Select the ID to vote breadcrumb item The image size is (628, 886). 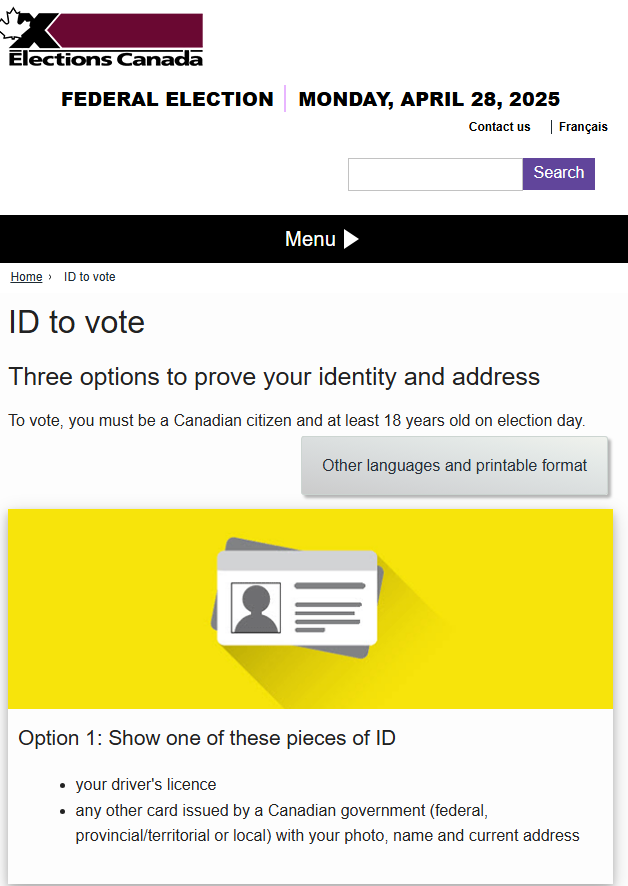tap(89, 277)
